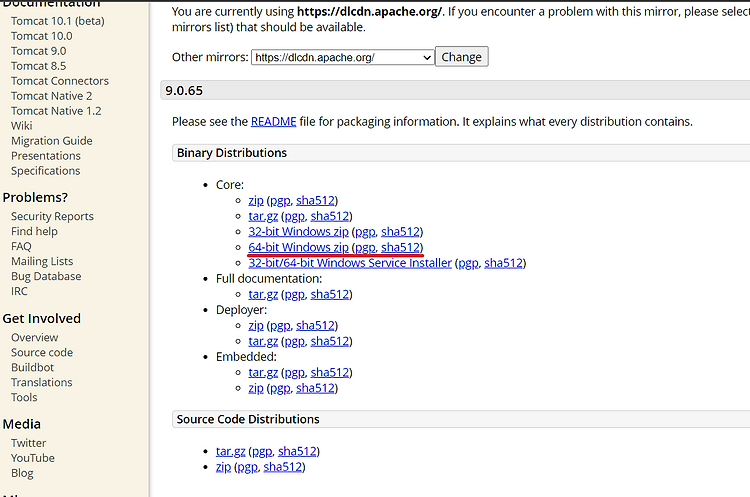Open pgp for Full documentation tar.gz
This screenshot has width=750, height=497.
pos(295,294)
